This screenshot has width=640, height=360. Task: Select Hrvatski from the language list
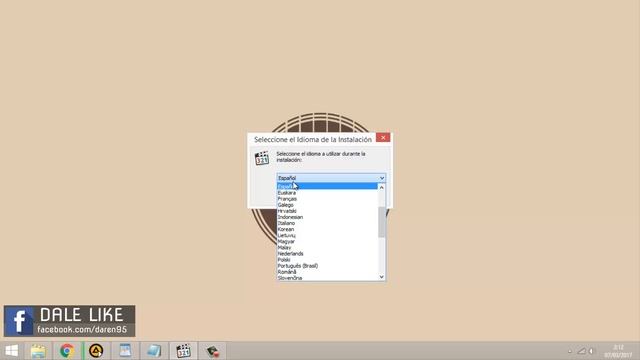tap(327, 211)
